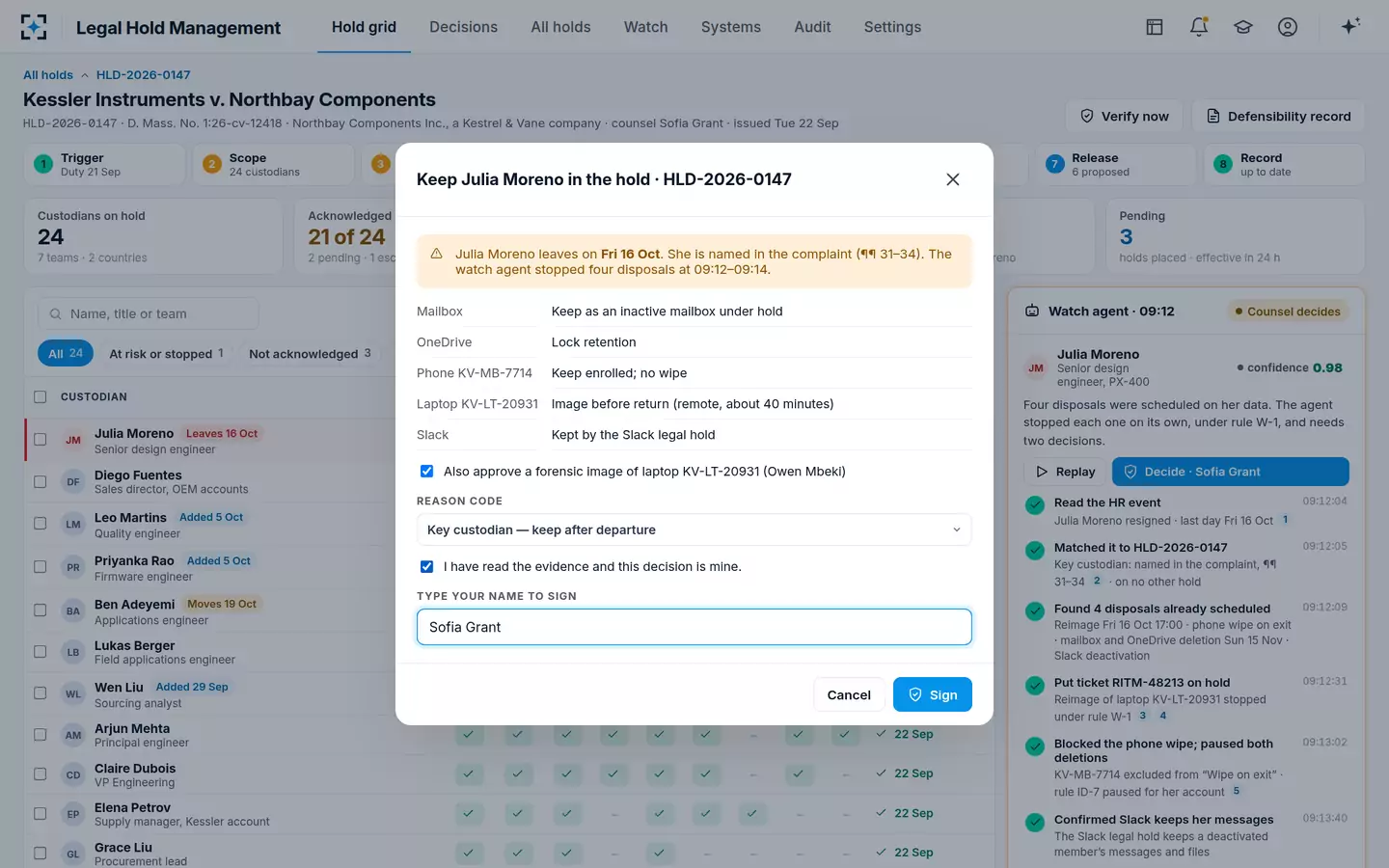Uncheck approve forensic image of laptop
The height and width of the screenshot is (868, 1389).
(x=426, y=472)
